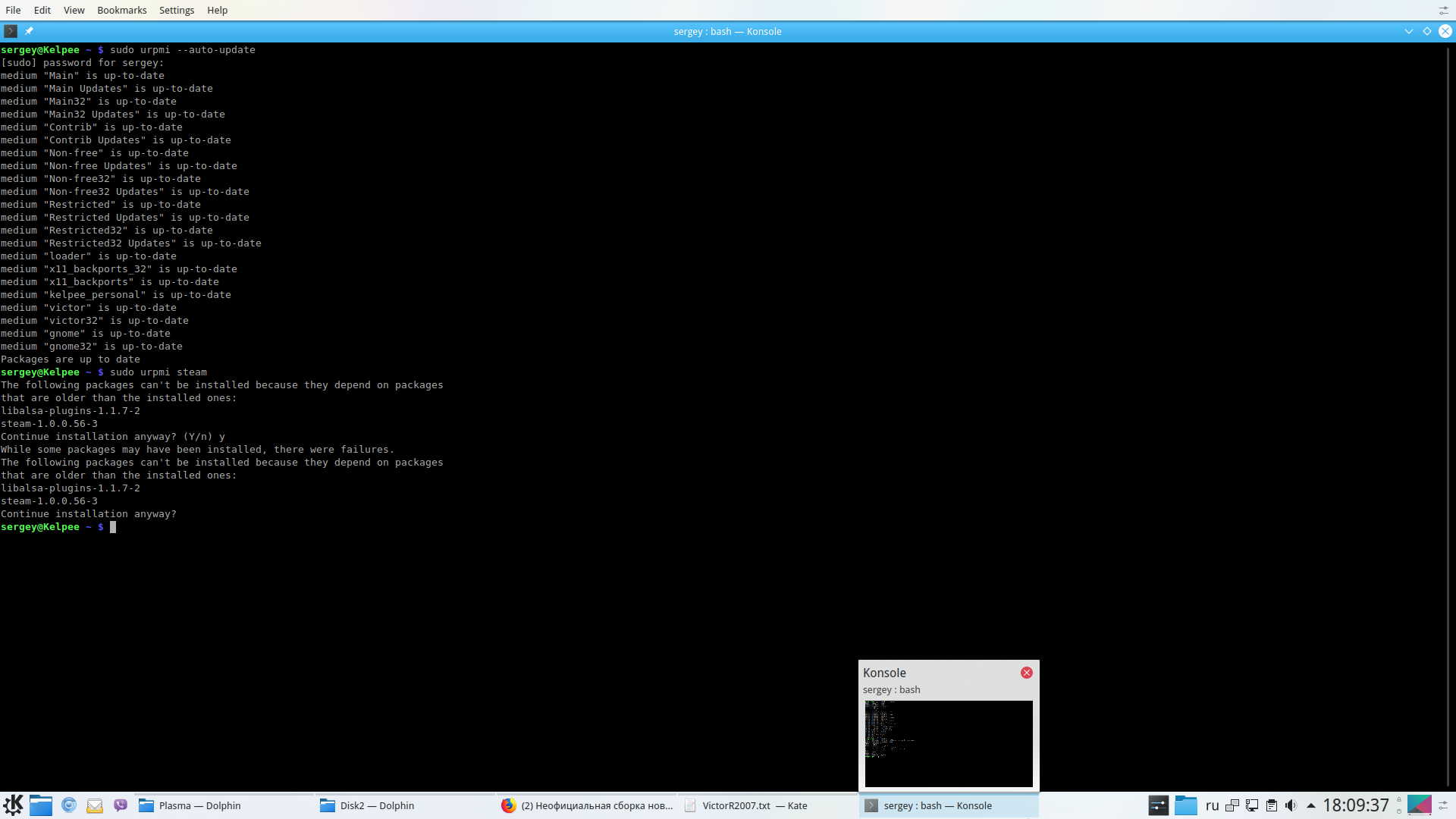Open the Bookmarks menu
Image resolution: width=1456 pixels, height=819 pixels.
point(121,10)
